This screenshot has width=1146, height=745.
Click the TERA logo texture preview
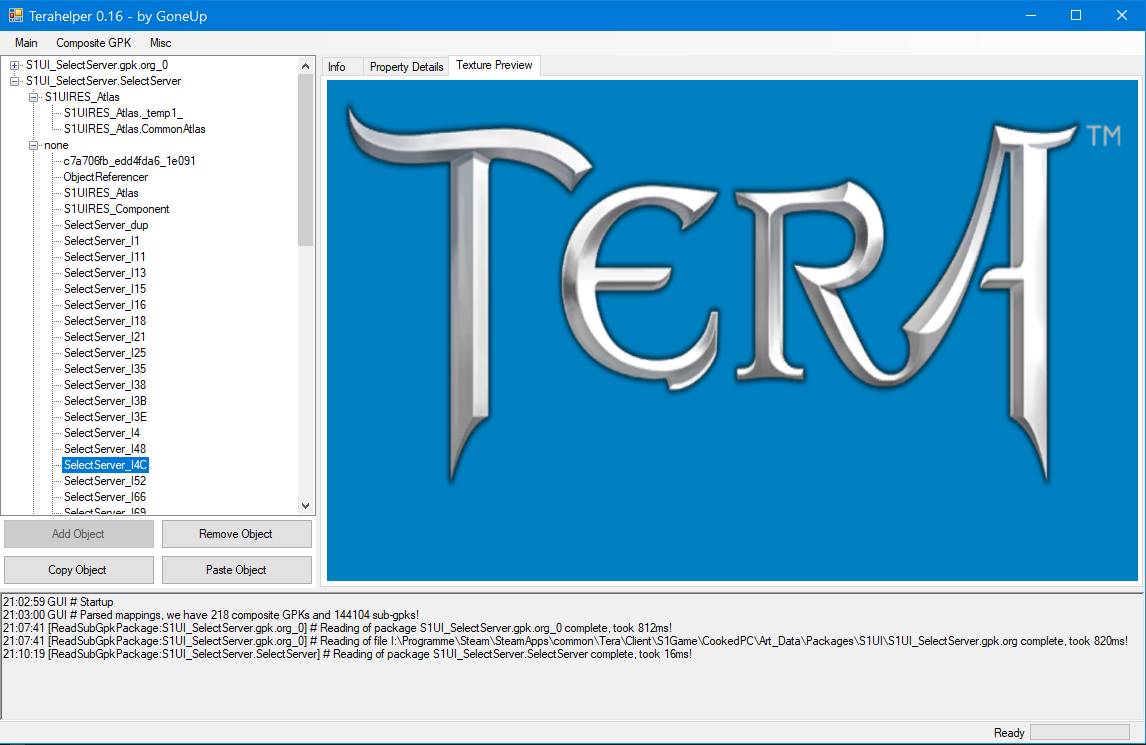(732, 330)
